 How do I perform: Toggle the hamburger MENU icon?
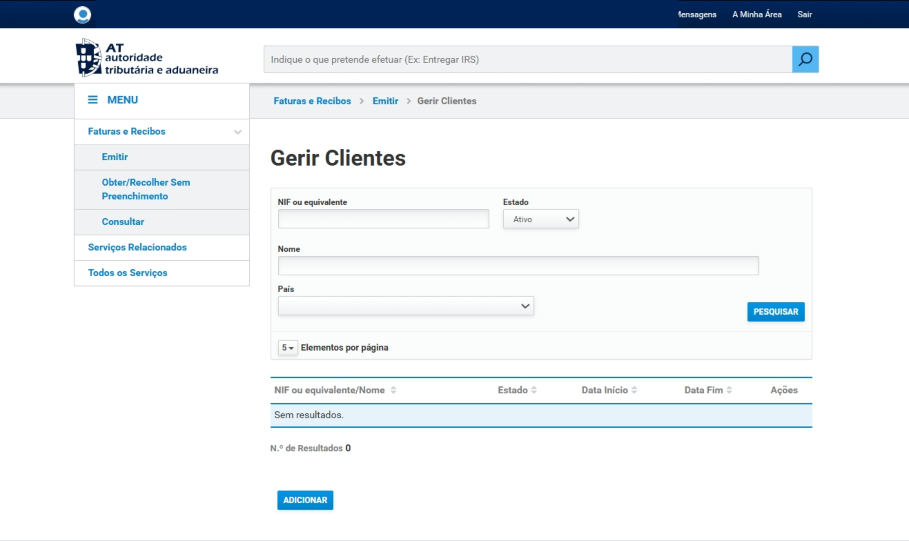tap(93, 100)
